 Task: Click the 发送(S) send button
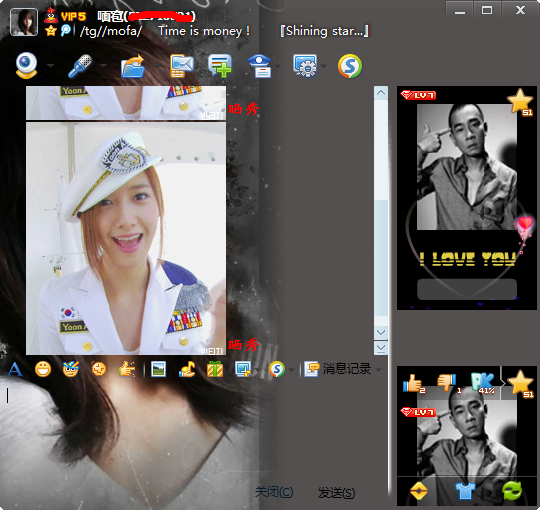pyautogui.click(x=336, y=492)
